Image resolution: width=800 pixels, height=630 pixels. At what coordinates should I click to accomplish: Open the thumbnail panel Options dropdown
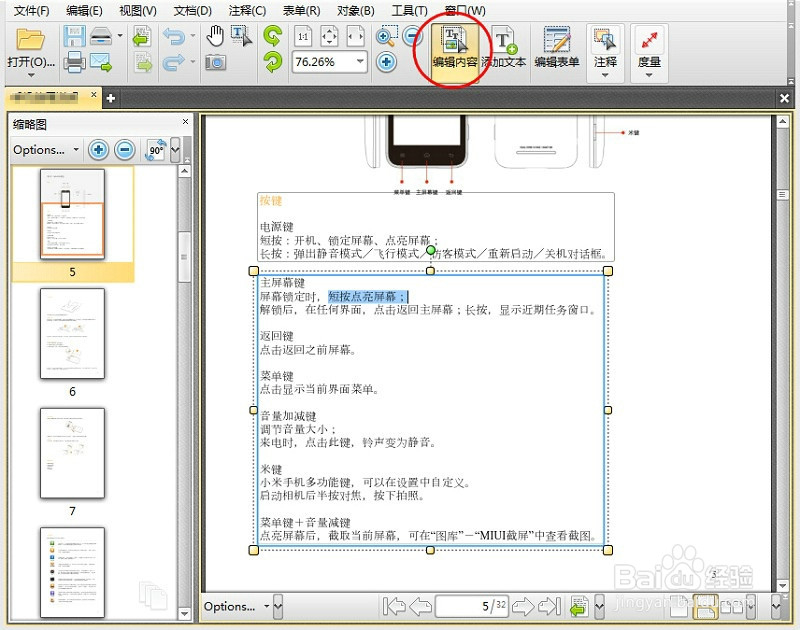coord(40,150)
